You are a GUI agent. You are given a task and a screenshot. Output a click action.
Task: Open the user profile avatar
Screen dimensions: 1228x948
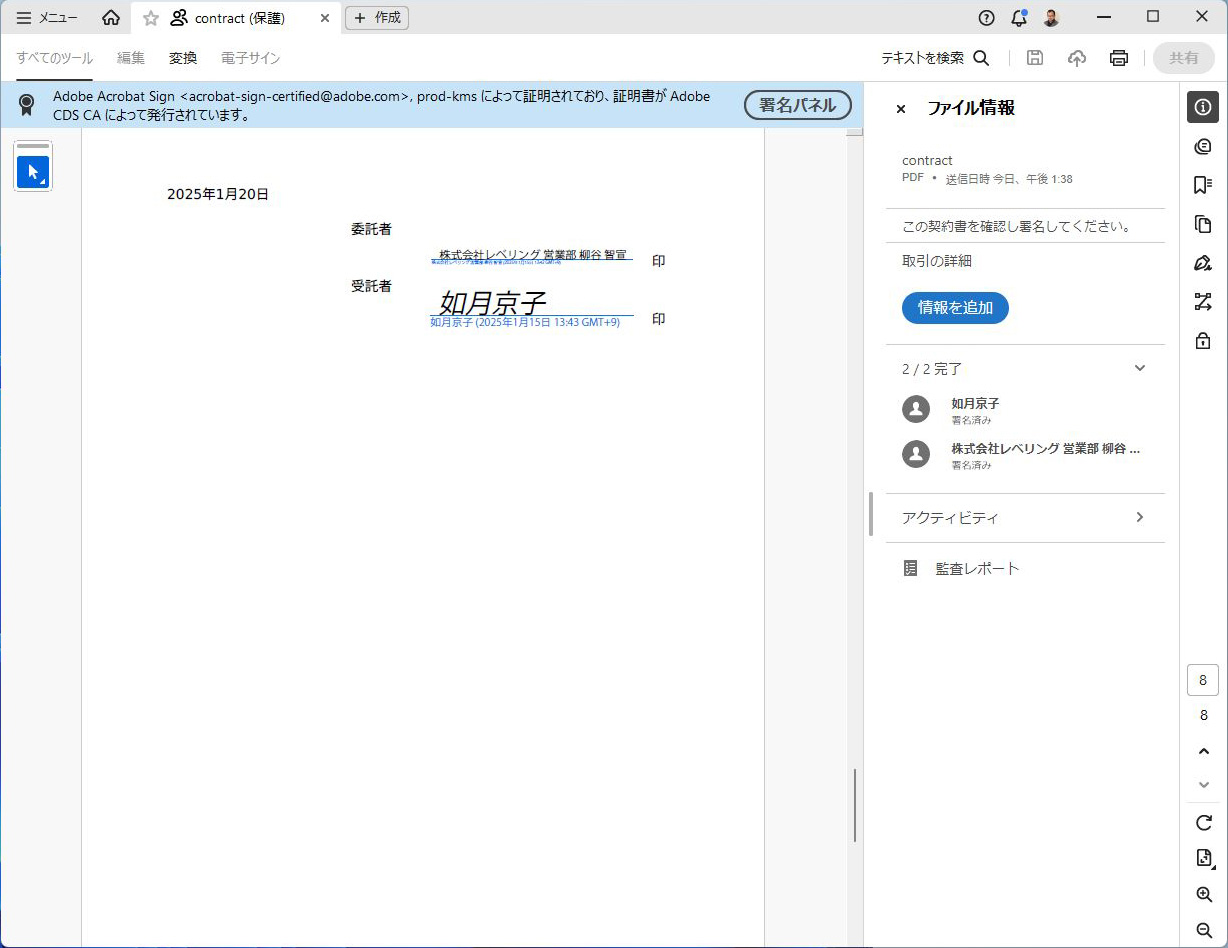point(1051,17)
